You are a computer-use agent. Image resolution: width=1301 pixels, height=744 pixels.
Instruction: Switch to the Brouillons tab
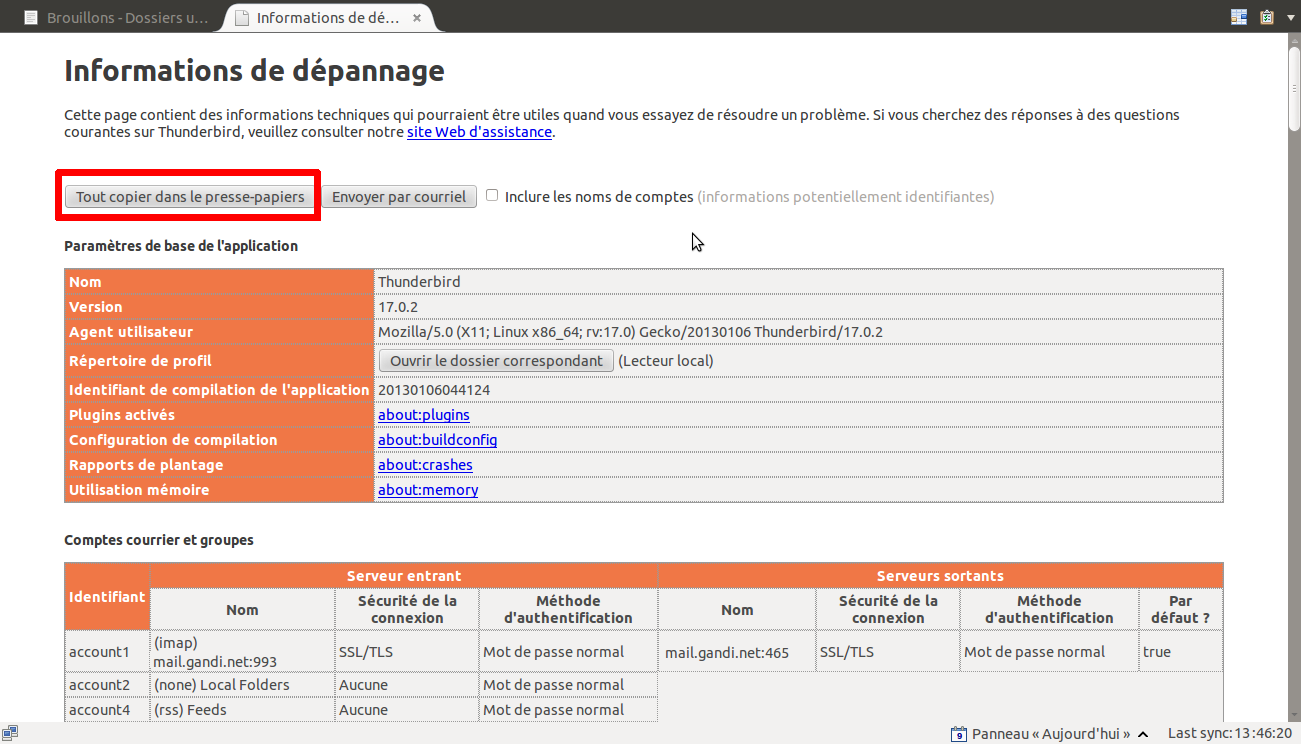coord(117,18)
